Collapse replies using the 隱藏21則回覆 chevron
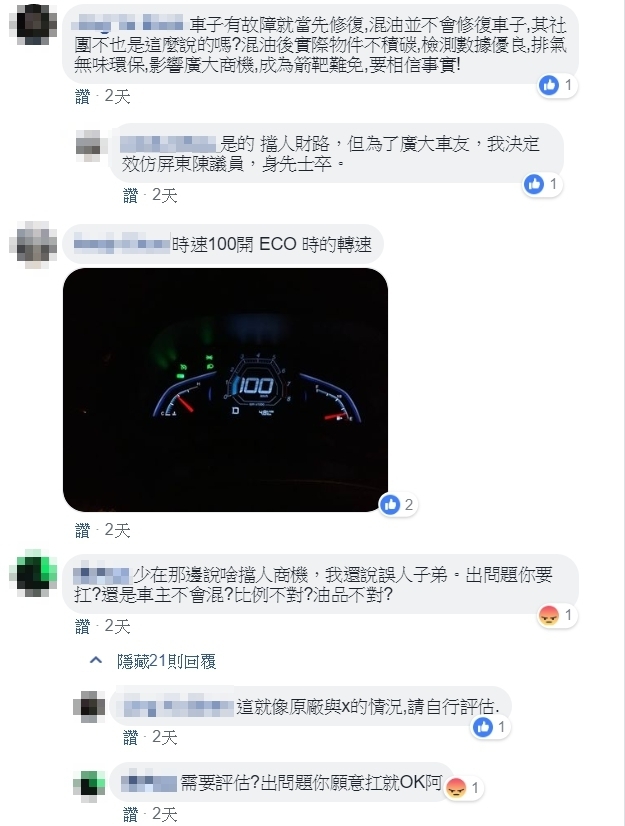 (x=96, y=661)
